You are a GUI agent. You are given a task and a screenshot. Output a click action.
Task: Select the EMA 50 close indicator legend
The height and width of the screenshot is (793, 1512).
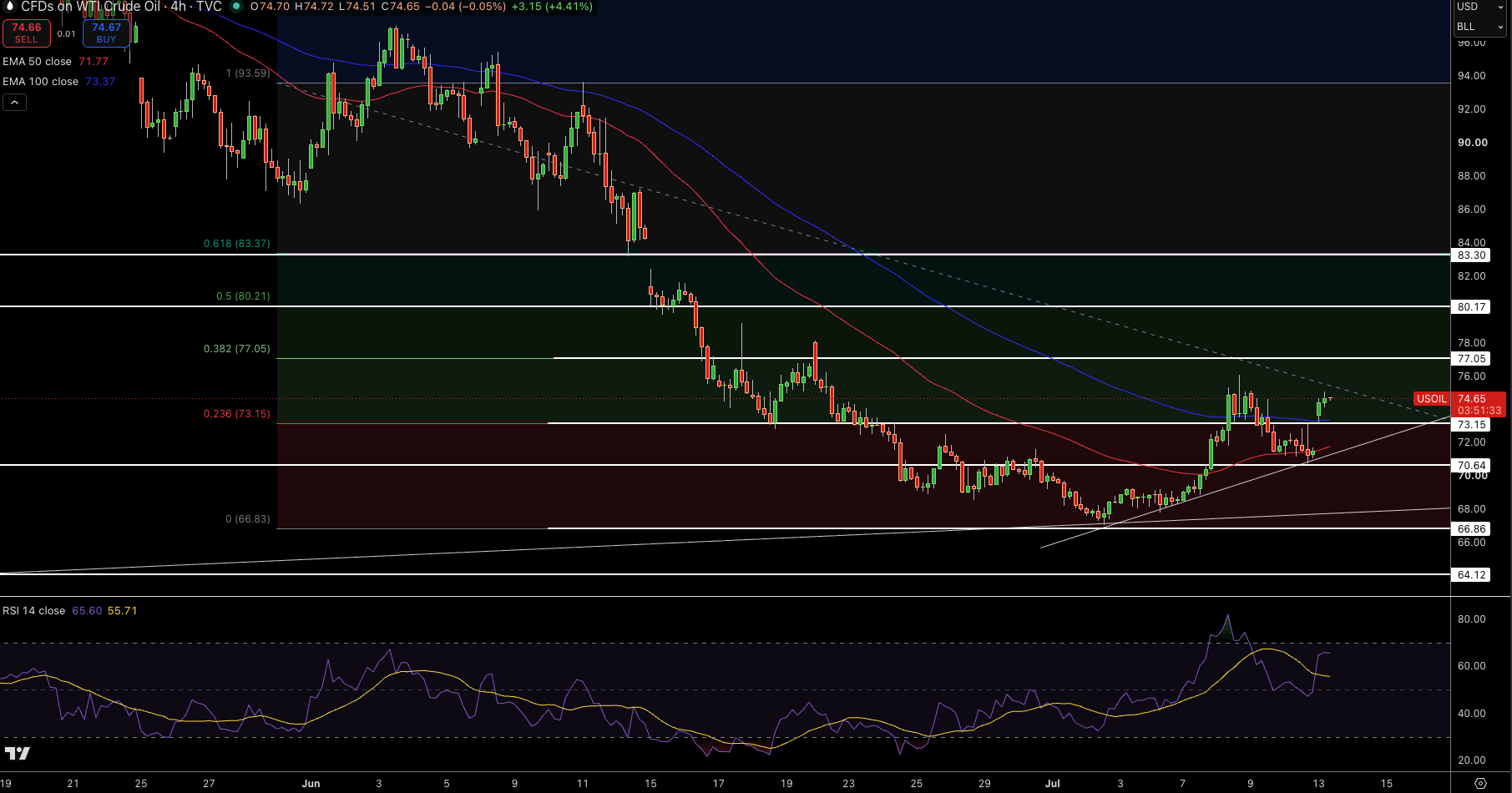tap(38, 62)
